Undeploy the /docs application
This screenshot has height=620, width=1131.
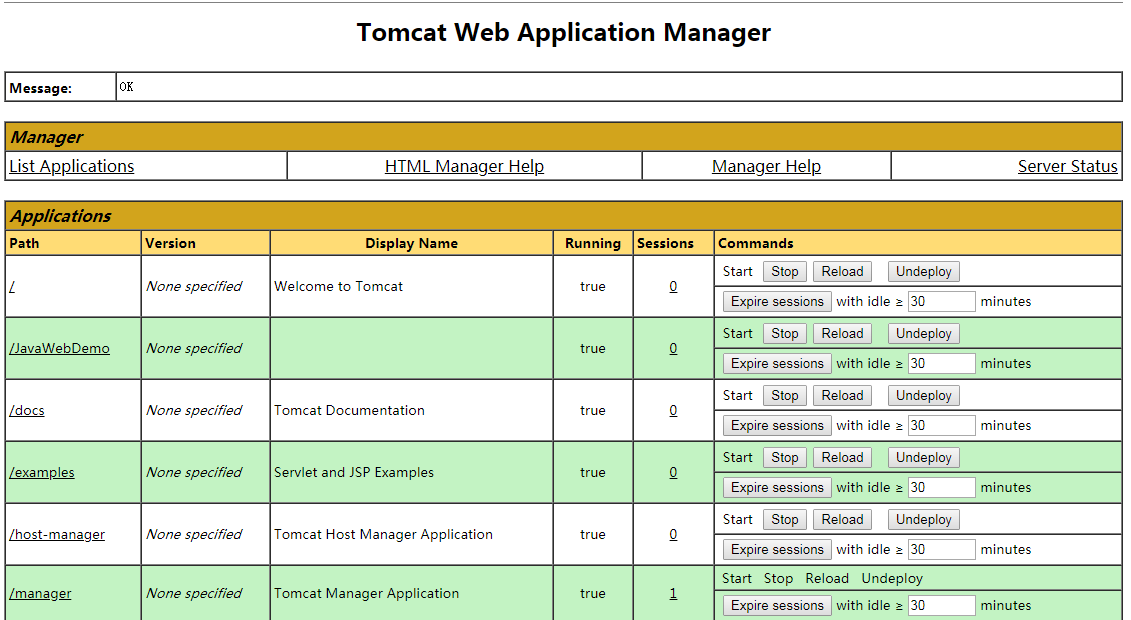tap(924, 396)
